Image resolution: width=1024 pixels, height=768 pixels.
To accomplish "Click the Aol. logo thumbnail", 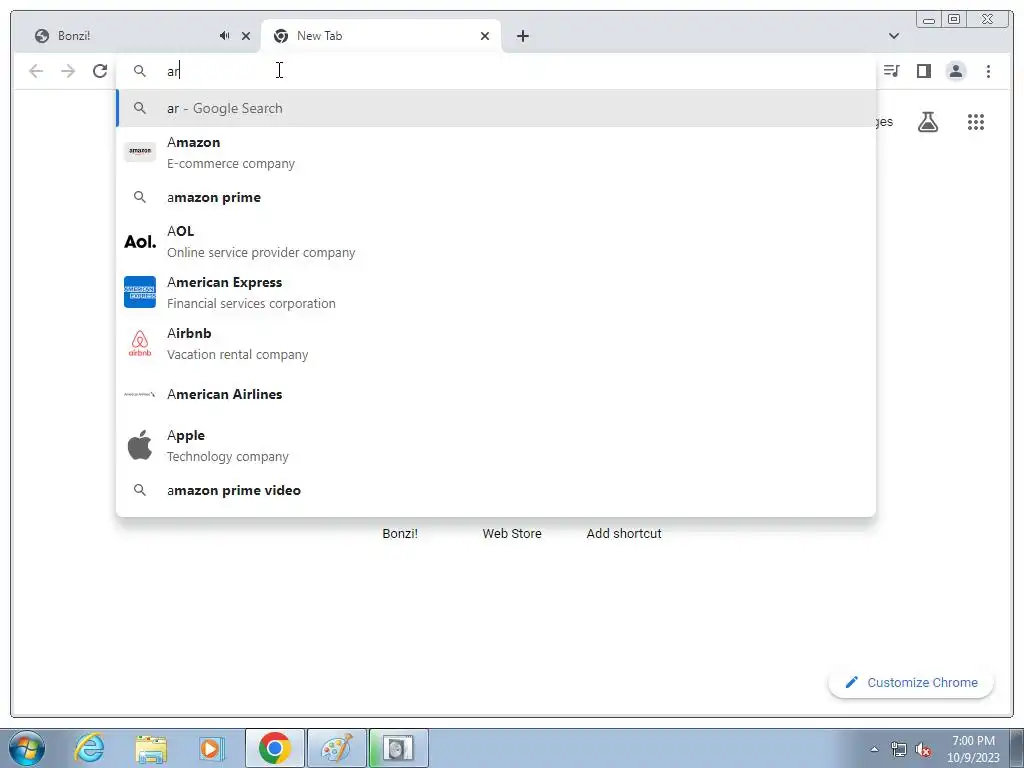I will 140,242.
